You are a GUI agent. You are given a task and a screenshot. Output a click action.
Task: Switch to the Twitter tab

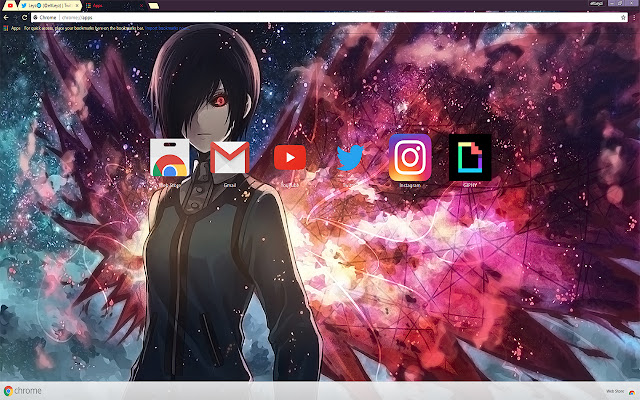[49, 5]
